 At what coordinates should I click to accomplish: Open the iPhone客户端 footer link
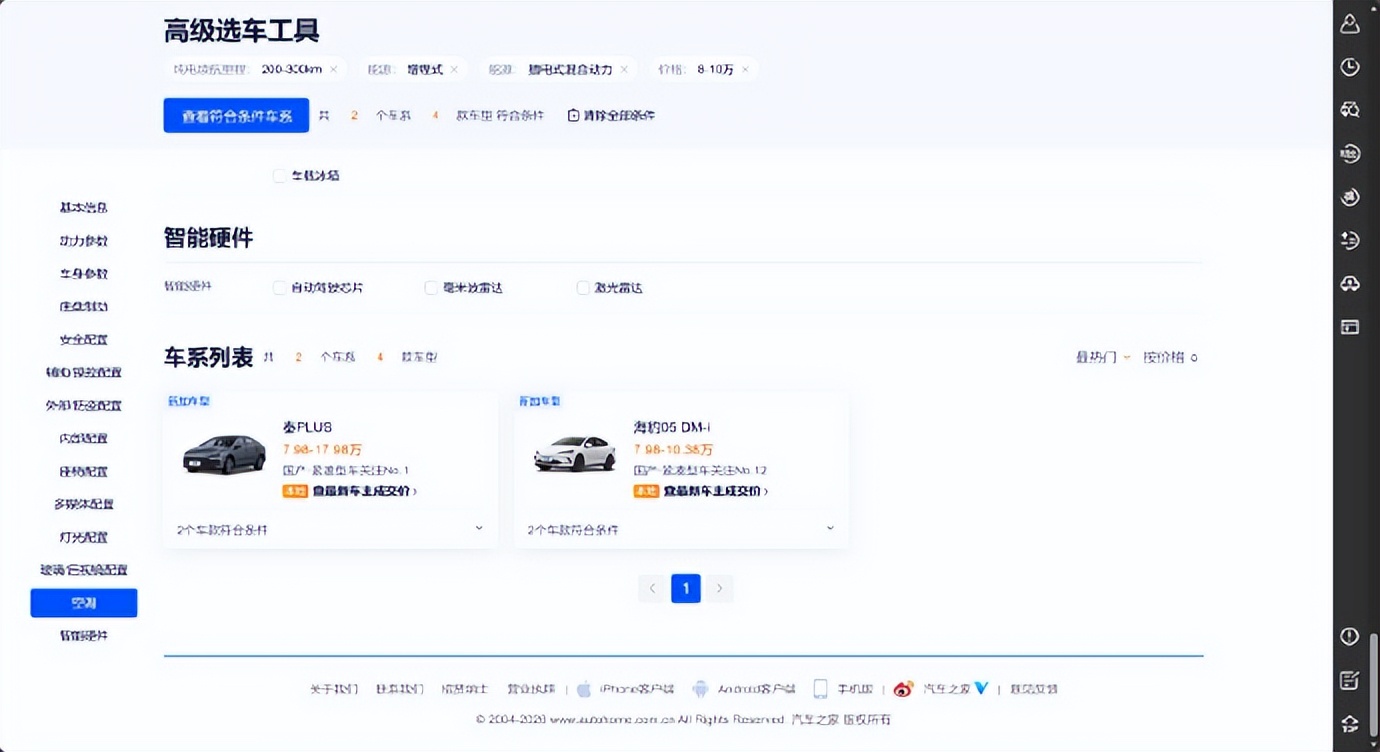point(637,689)
